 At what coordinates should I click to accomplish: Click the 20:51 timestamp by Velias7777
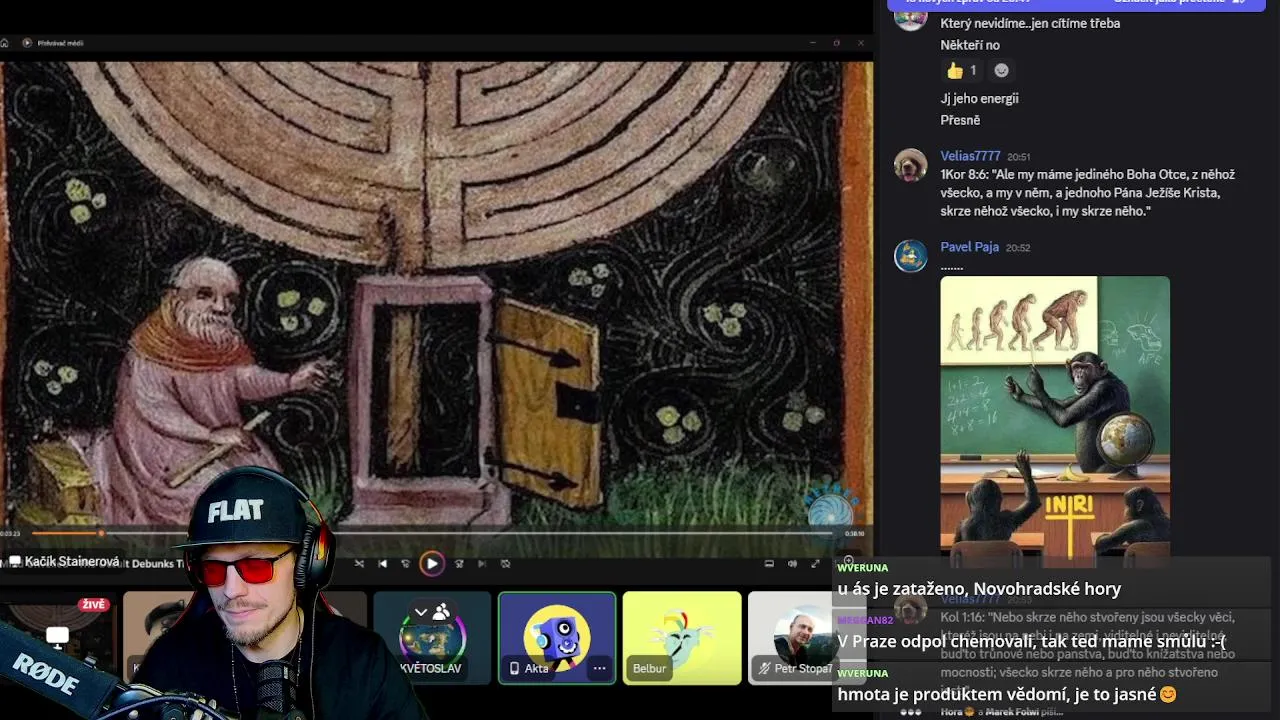tap(1019, 157)
